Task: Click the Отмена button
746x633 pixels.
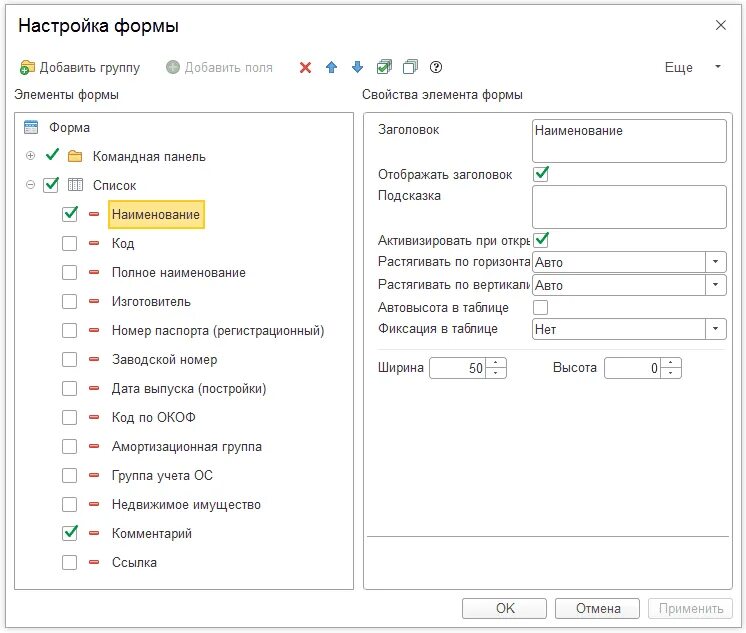Action: pos(596,608)
